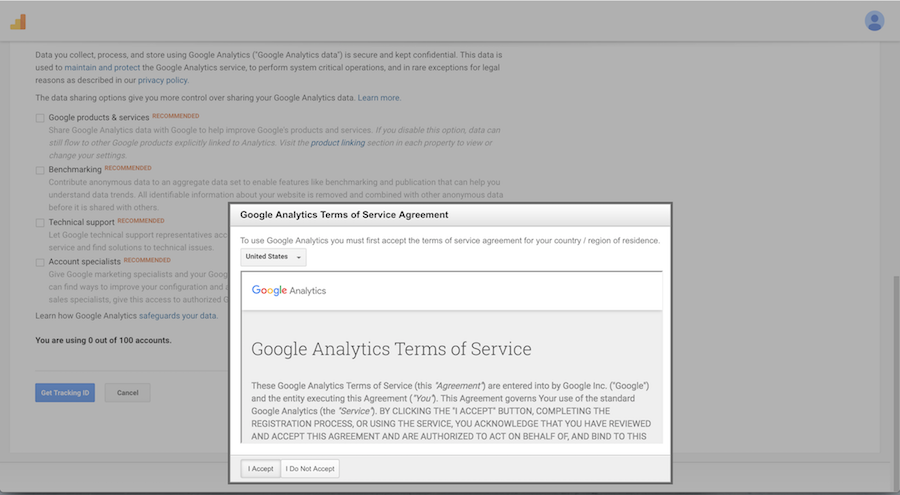Click the Google products & services label
900x495 pixels.
tap(99, 117)
